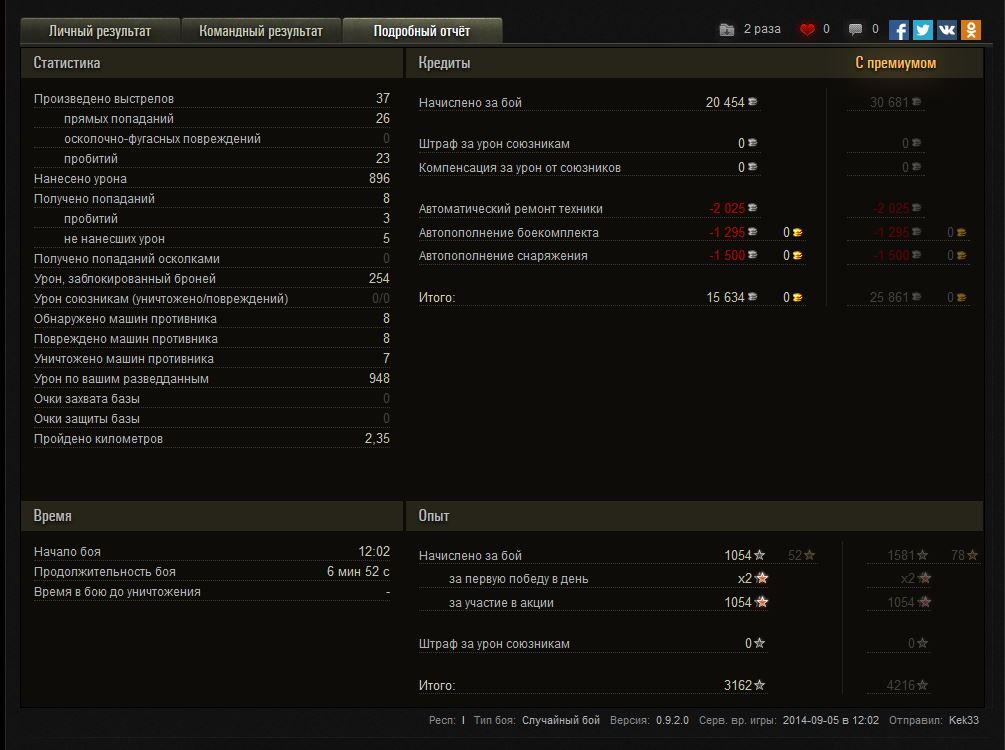Viewport: 1005px width, 750px height.
Task: Click the download folder icon
Action: coord(727,30)
